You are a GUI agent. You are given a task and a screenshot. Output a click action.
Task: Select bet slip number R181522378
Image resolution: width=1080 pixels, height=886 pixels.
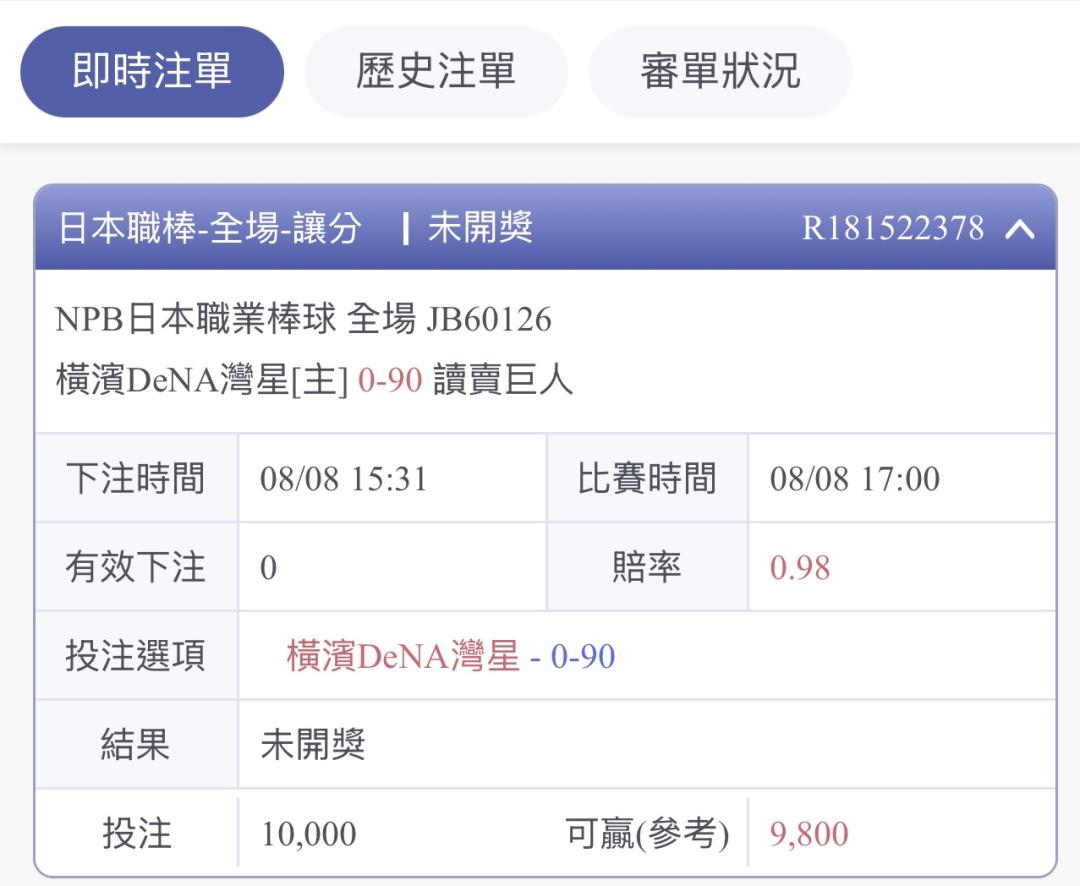(893, 228)
